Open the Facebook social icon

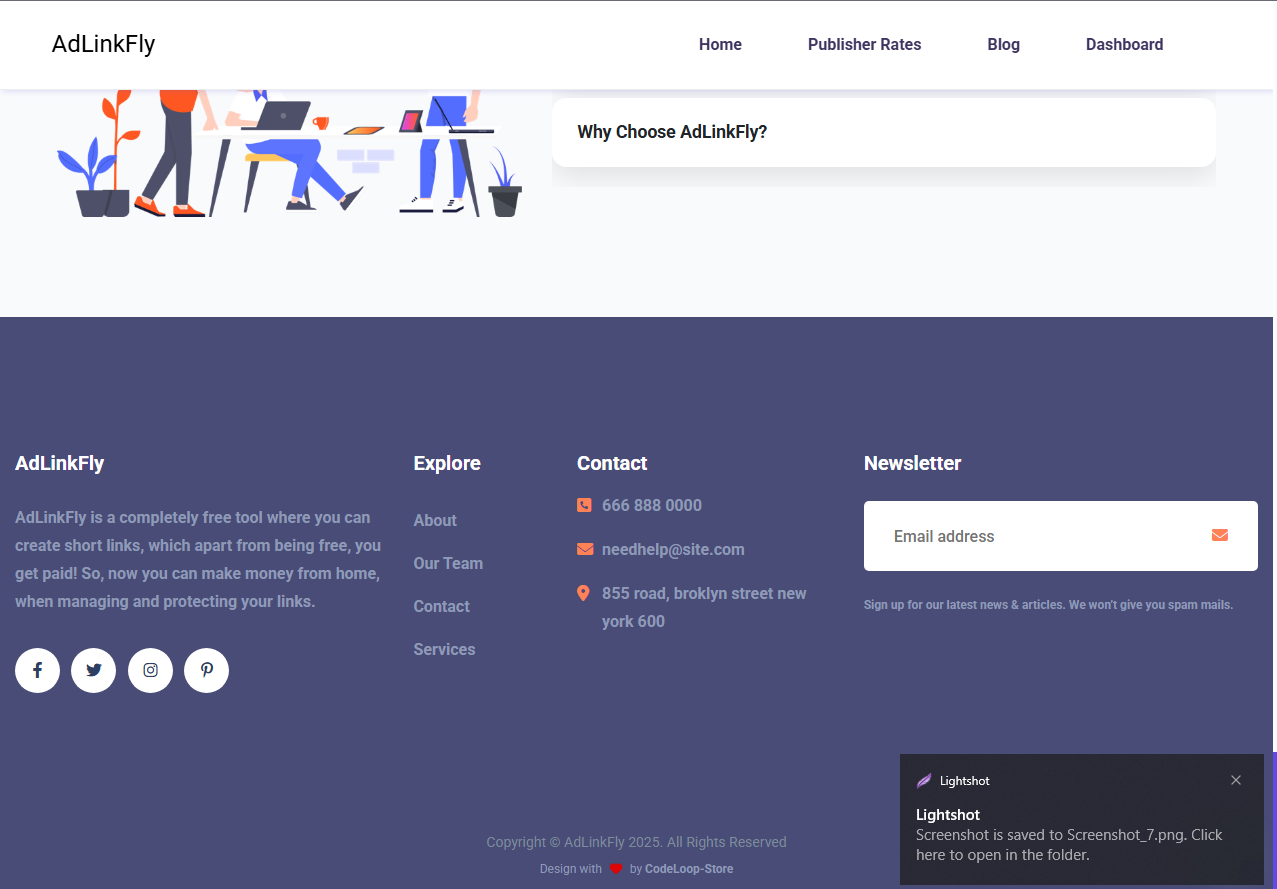(37, 670)
